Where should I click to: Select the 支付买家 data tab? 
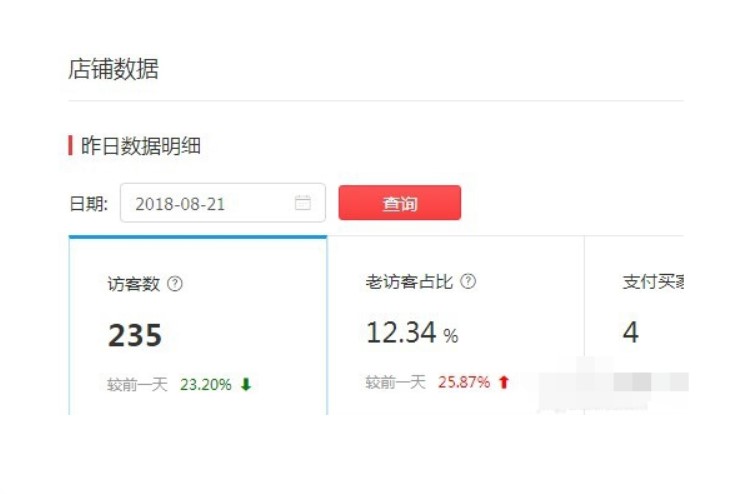point(634,325)
